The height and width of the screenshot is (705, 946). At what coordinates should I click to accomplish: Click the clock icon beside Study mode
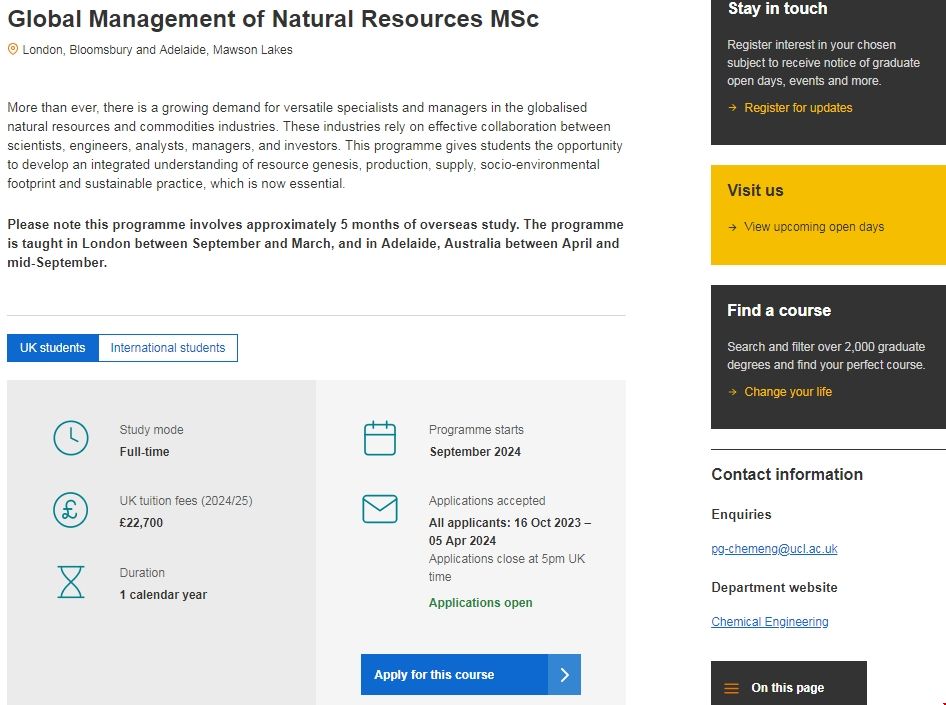pyautogui.click(x=70, y=439)
